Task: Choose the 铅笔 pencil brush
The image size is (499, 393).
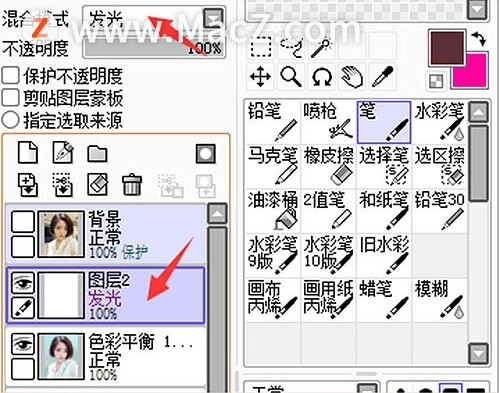Action: 273,122
